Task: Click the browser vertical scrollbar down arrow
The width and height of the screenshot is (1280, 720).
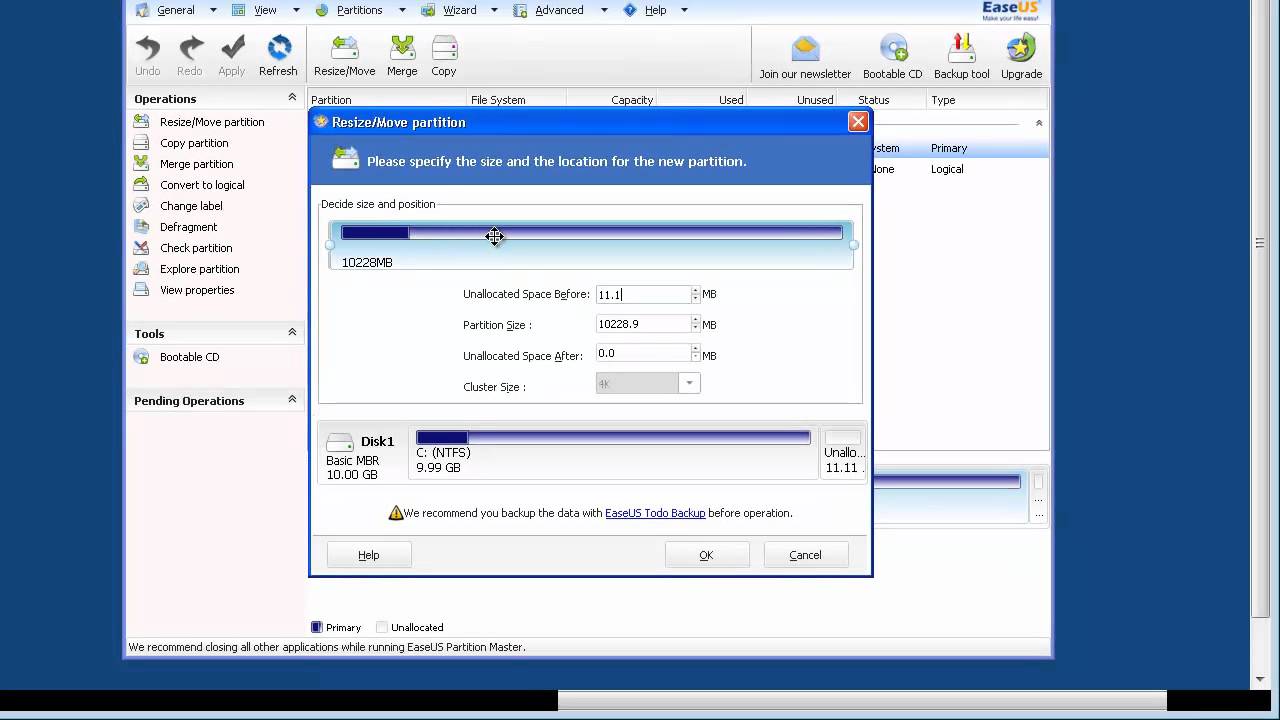Action: pyautogui.click(x=1260, y=679)
